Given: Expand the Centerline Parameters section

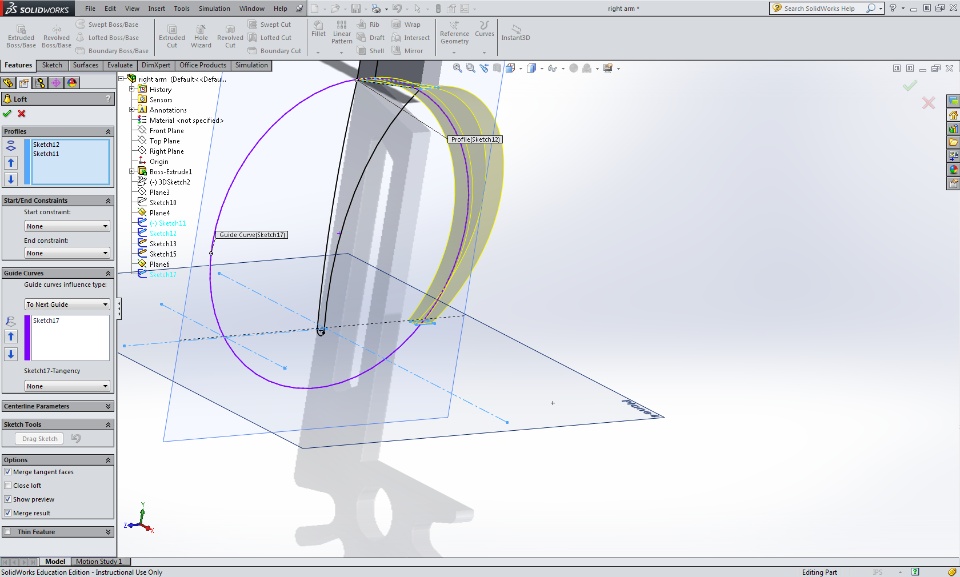Looking at the screenshot, I should point(108,406).
